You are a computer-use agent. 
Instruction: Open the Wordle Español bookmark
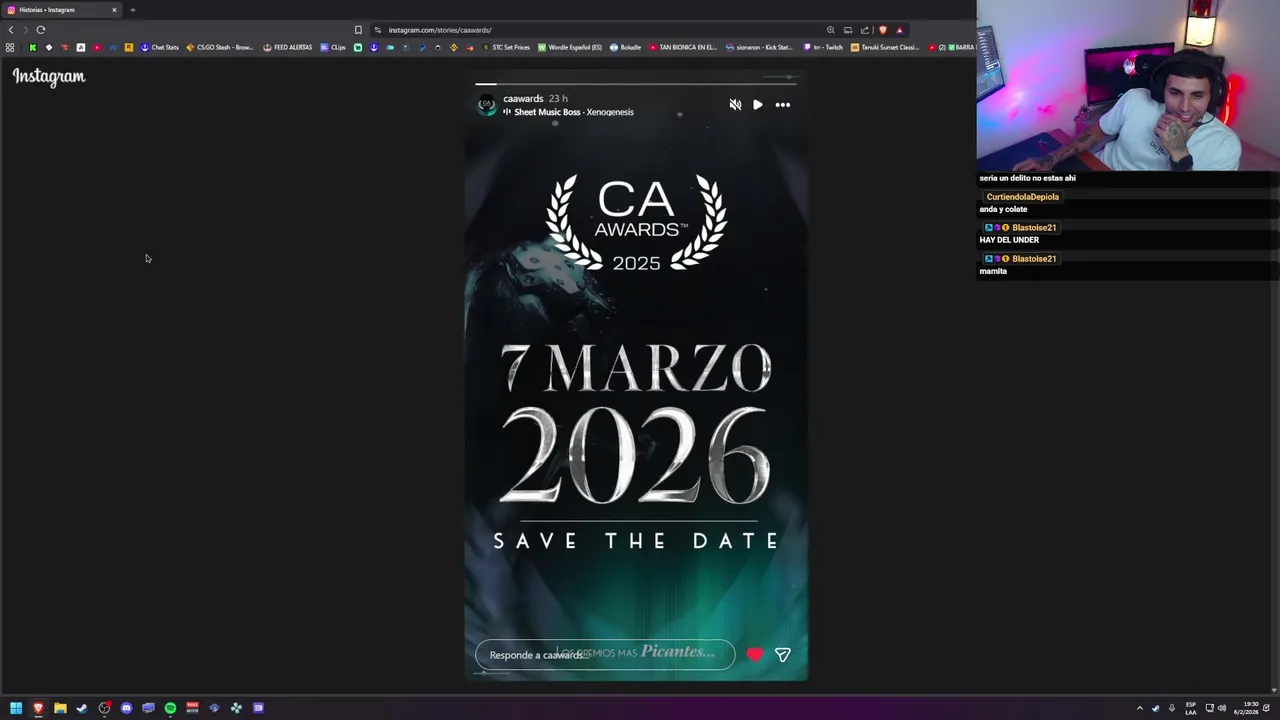(x=570, y=47)
